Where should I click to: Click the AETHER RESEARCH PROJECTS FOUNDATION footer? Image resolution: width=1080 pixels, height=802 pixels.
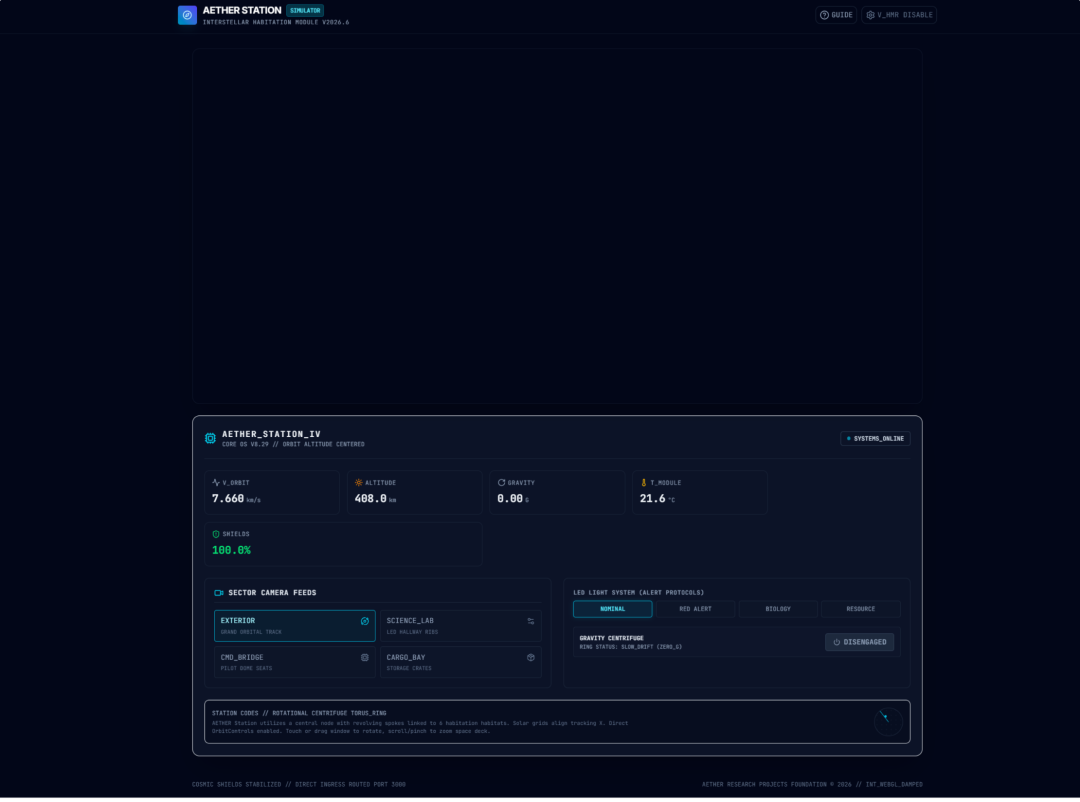[812, 784]
